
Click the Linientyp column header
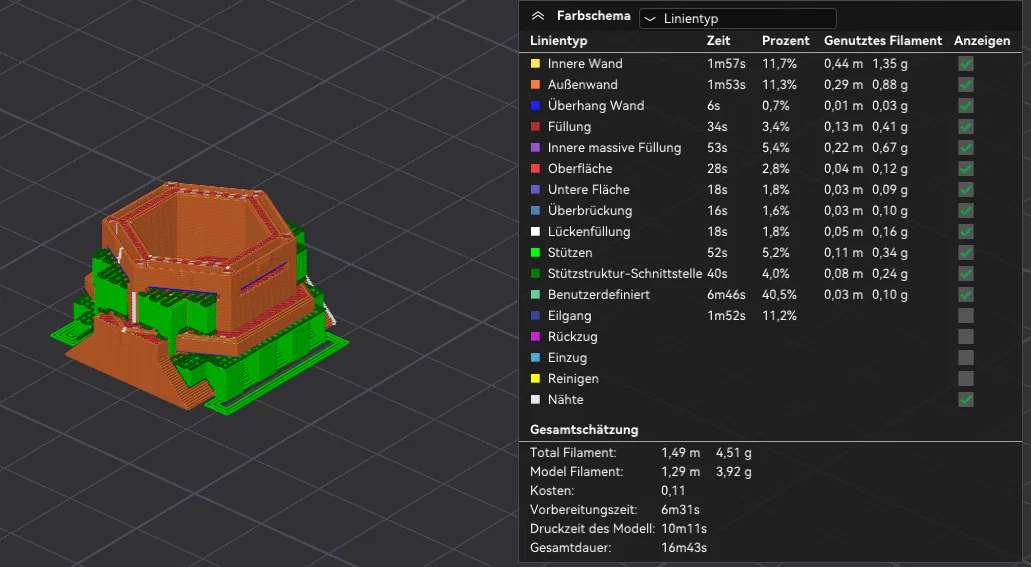pyautogui.click(x=559, y=41)
